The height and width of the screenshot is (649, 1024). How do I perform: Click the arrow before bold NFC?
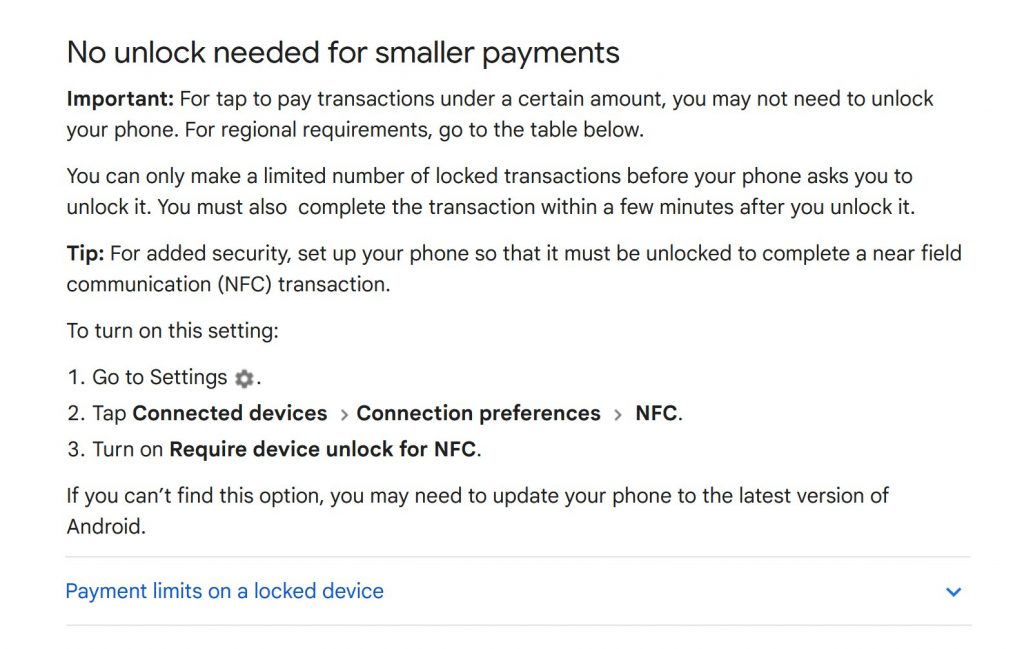[x=617, y=415]
